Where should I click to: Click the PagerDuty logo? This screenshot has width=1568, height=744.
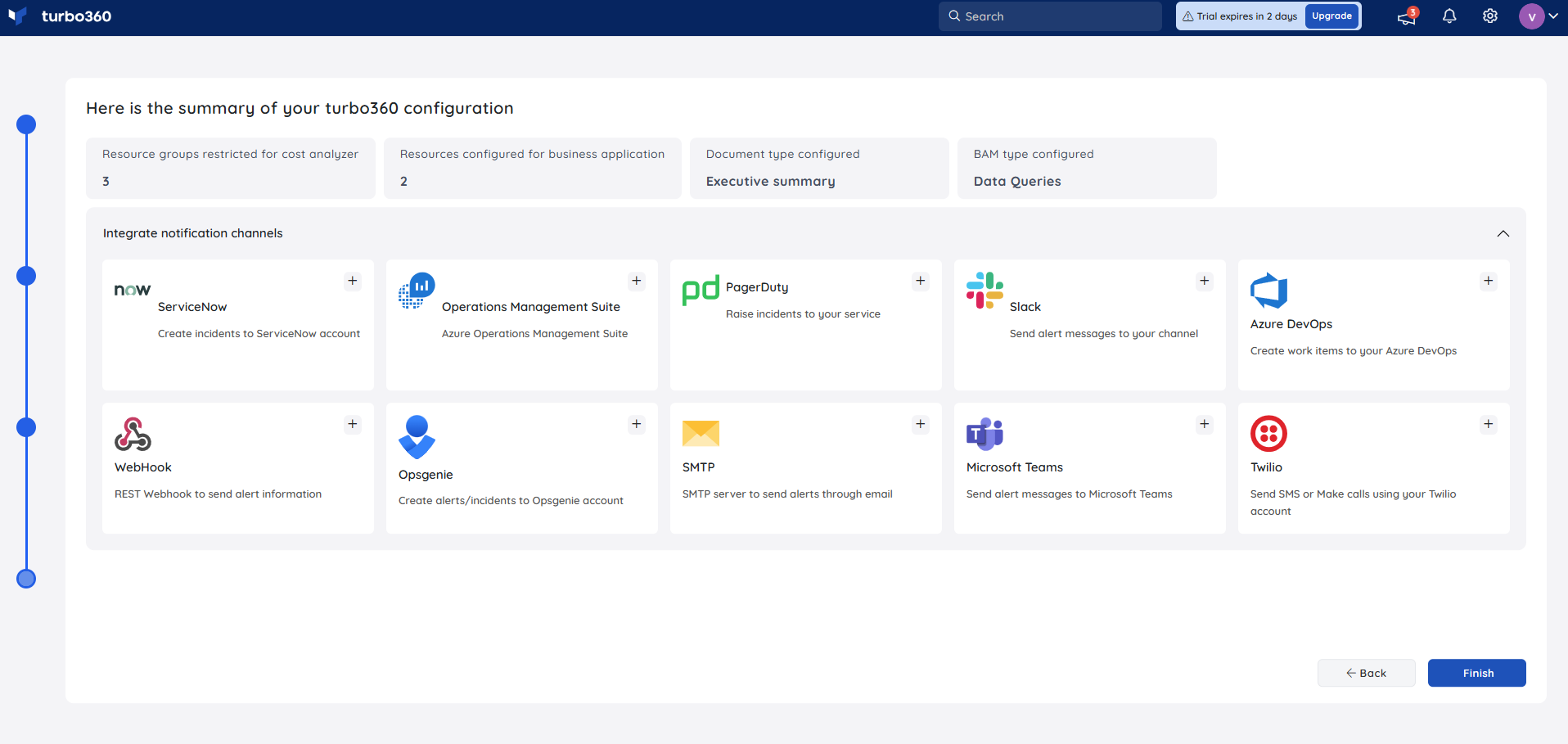coord(701,290)
